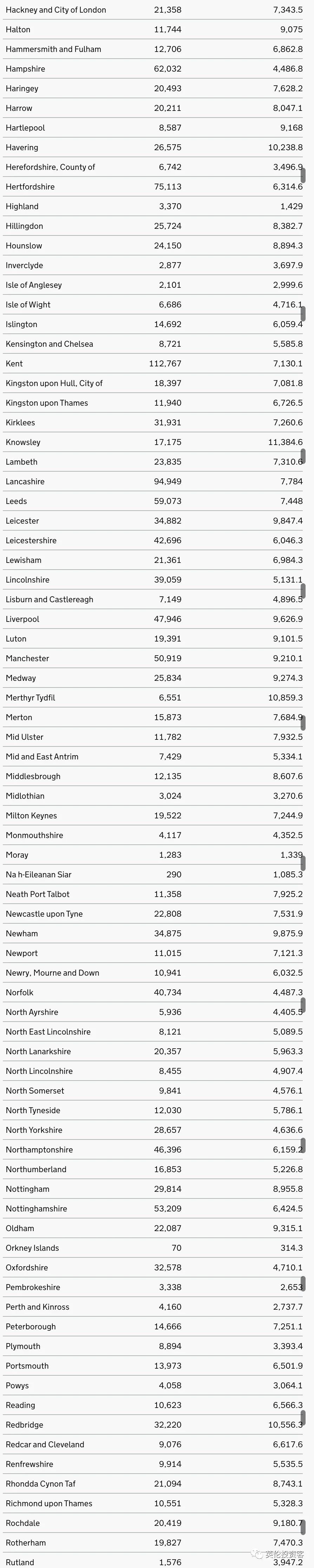
Task: Click the Rhondda Cynon Taf label
Action: coord(40,1483)
